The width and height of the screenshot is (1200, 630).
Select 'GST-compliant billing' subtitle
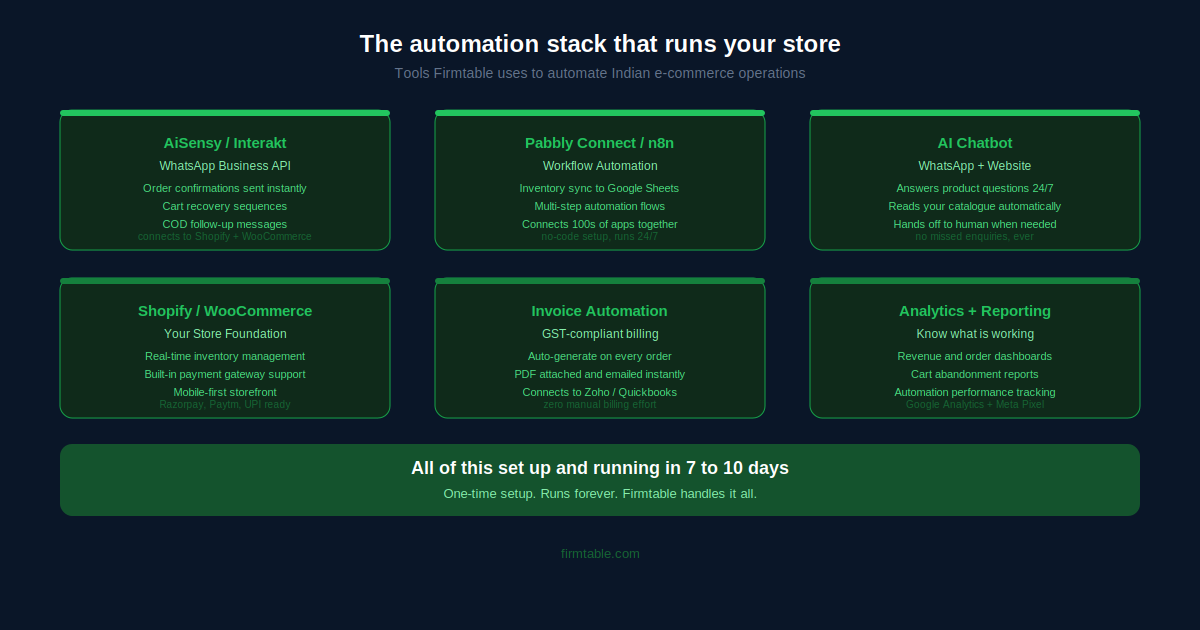(x=600, y=334)
